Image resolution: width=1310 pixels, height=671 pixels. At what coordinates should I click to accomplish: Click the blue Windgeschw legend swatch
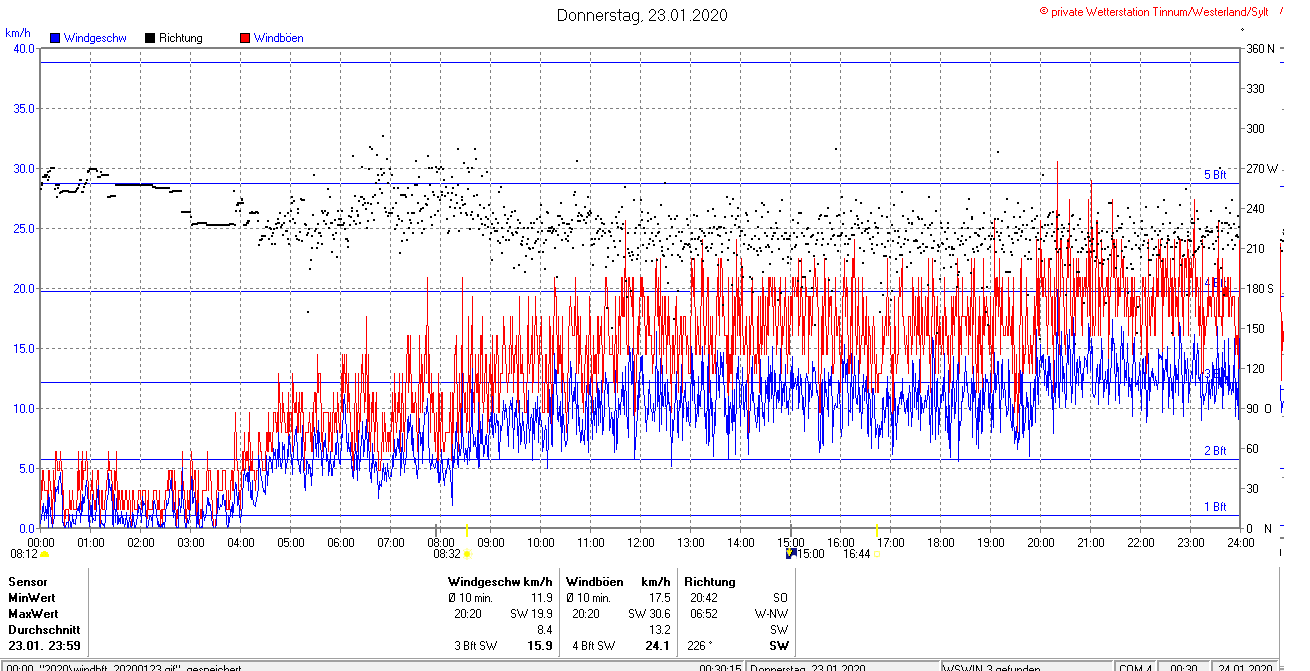[55, 38]
